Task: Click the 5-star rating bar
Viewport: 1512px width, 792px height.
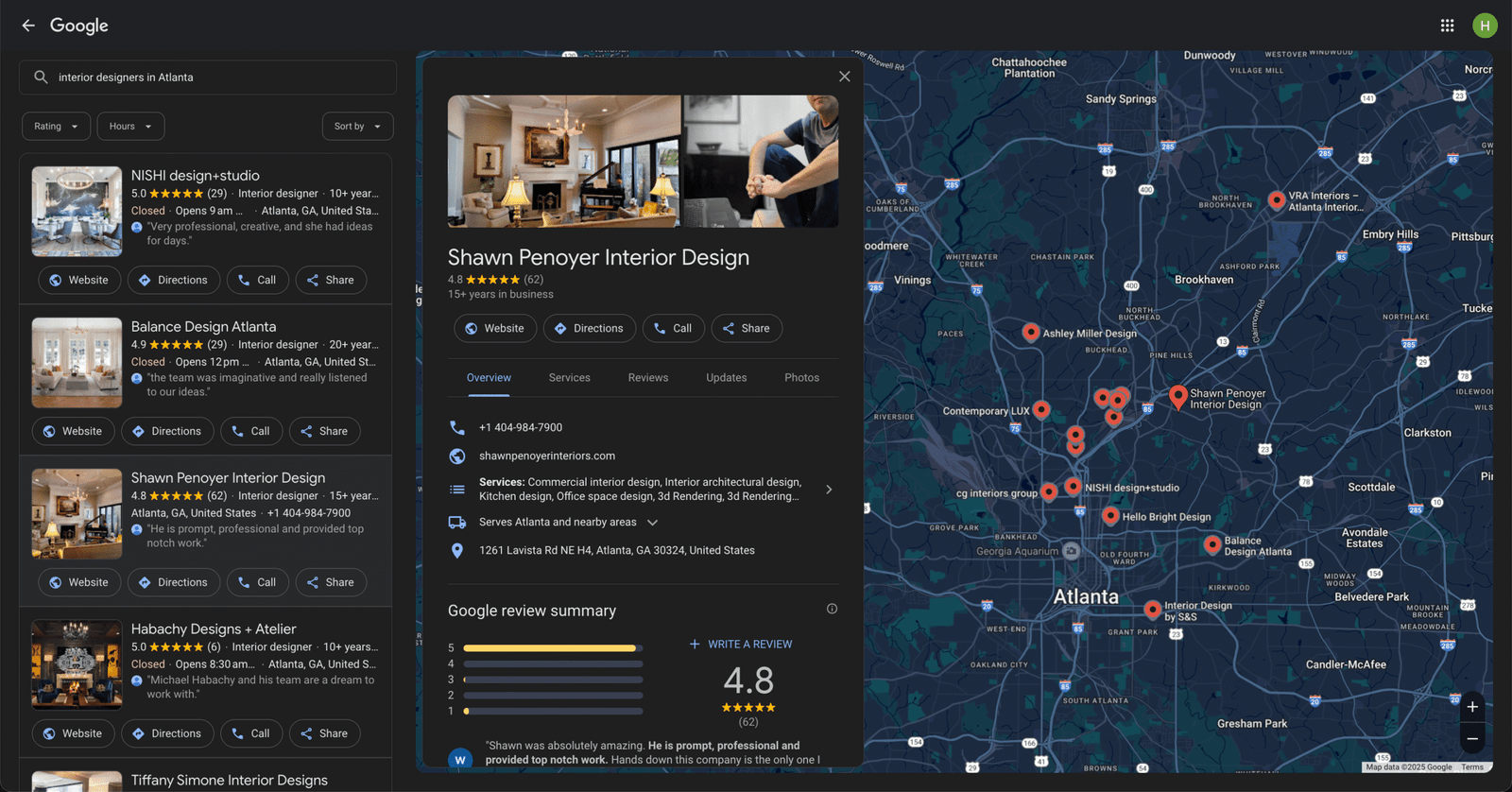Action: (553, 648)
